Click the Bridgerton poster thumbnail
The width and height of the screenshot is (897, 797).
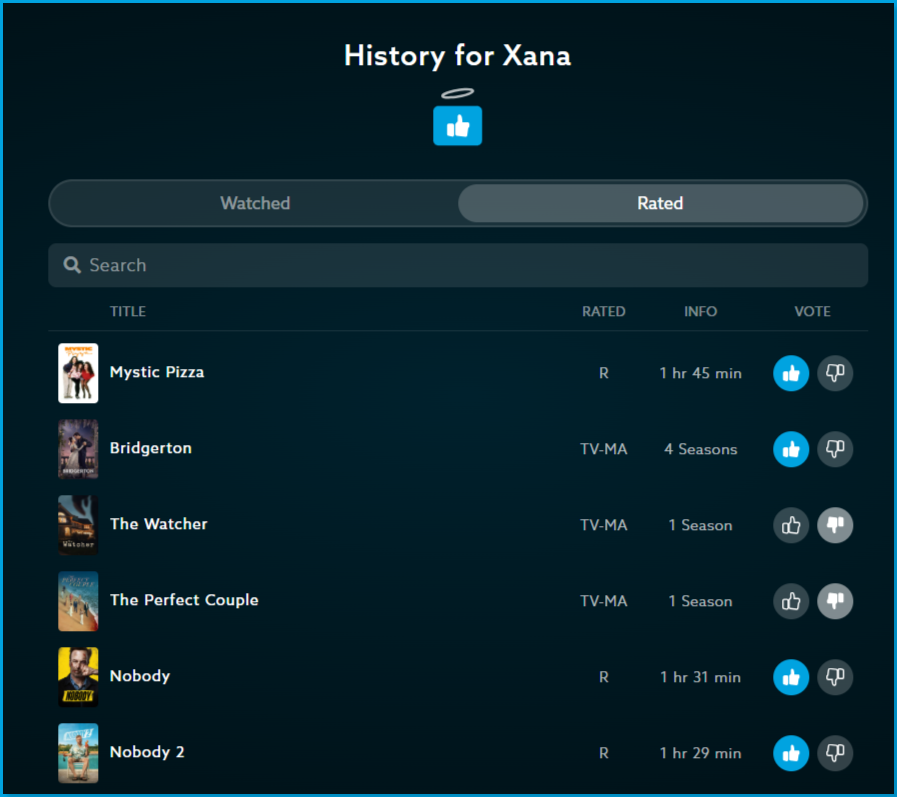click(x=78, y=449)
